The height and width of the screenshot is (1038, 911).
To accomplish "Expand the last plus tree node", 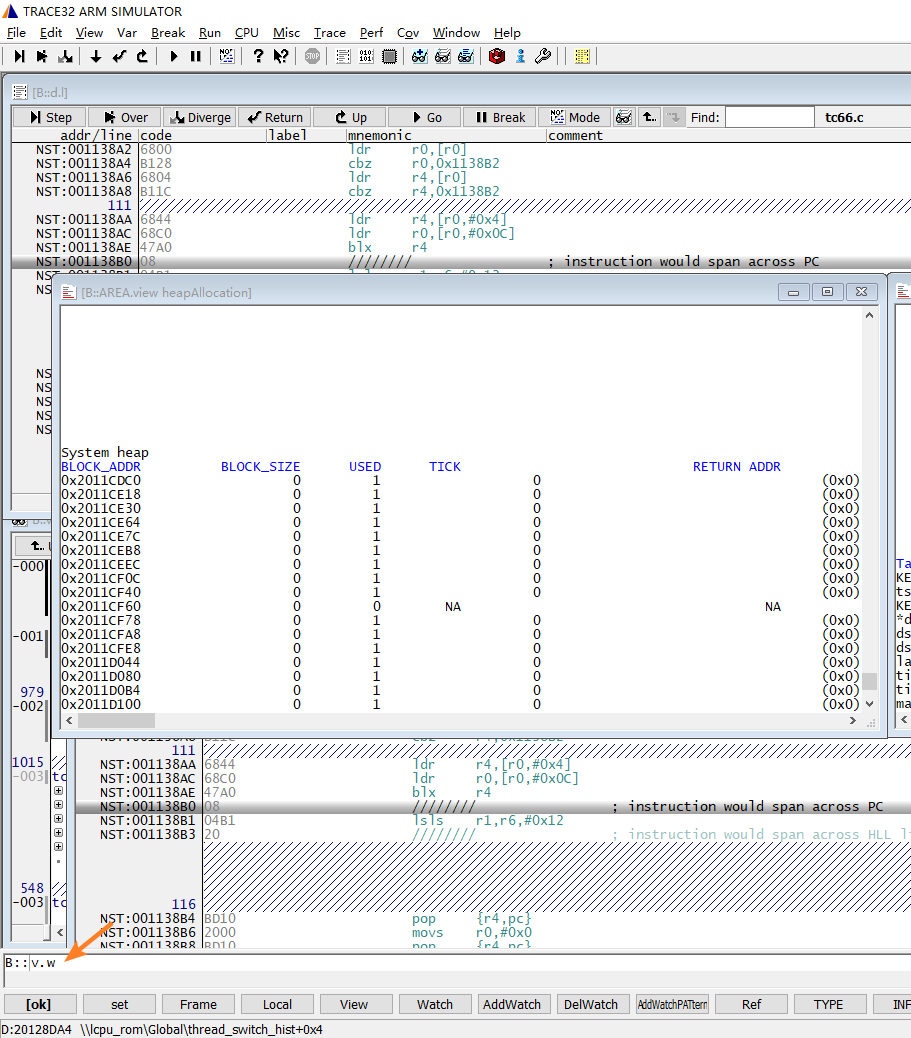I will 58,846.
